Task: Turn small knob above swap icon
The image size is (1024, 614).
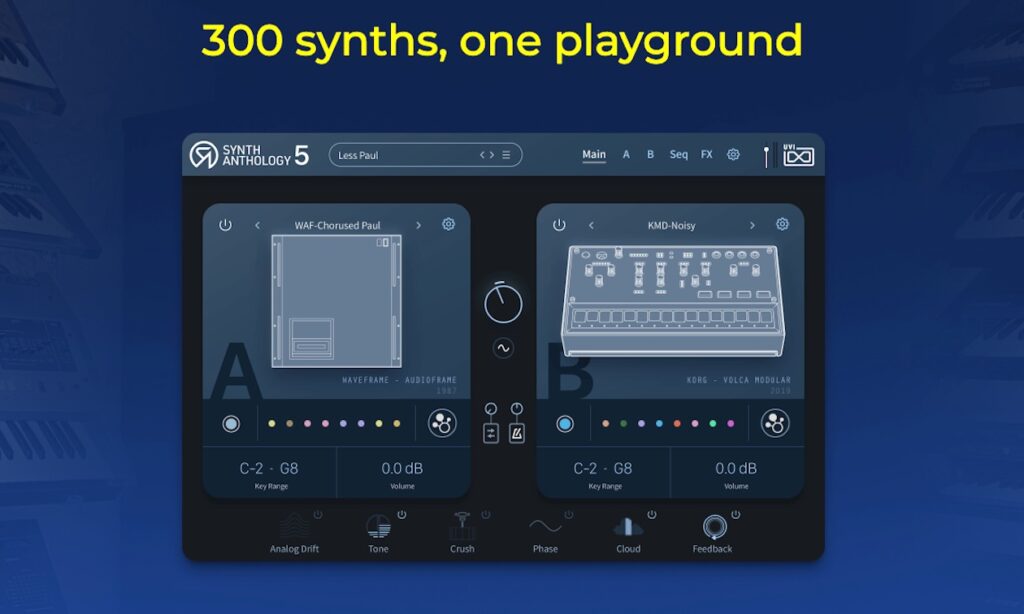Action: [x=491, y=409]
